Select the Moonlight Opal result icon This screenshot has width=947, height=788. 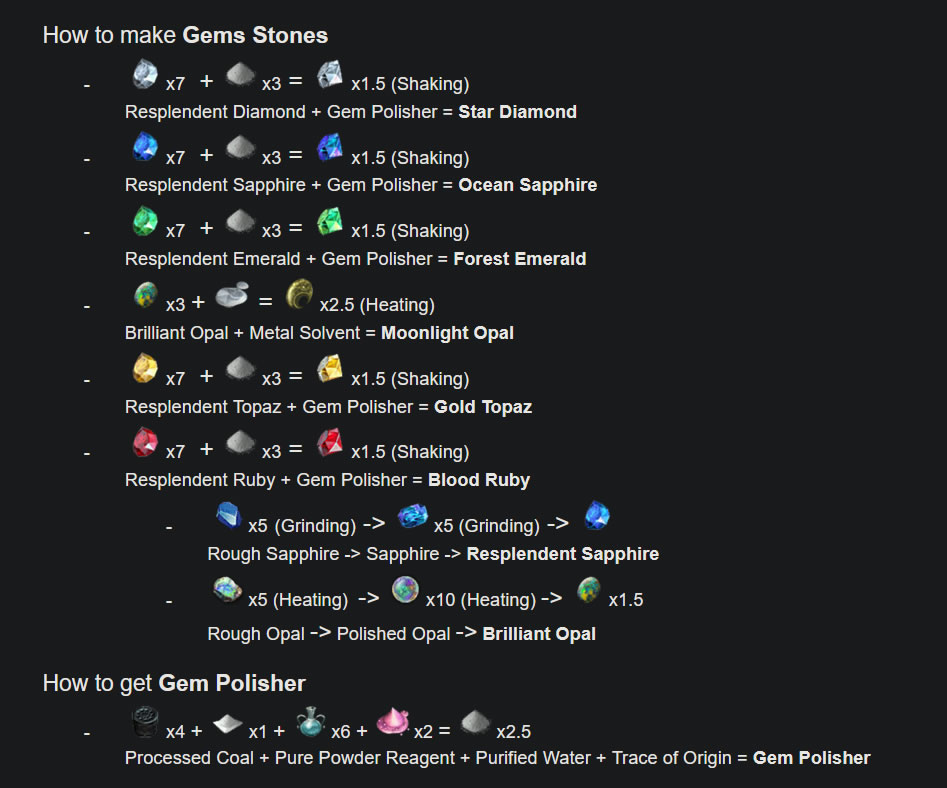click(299, 295)
